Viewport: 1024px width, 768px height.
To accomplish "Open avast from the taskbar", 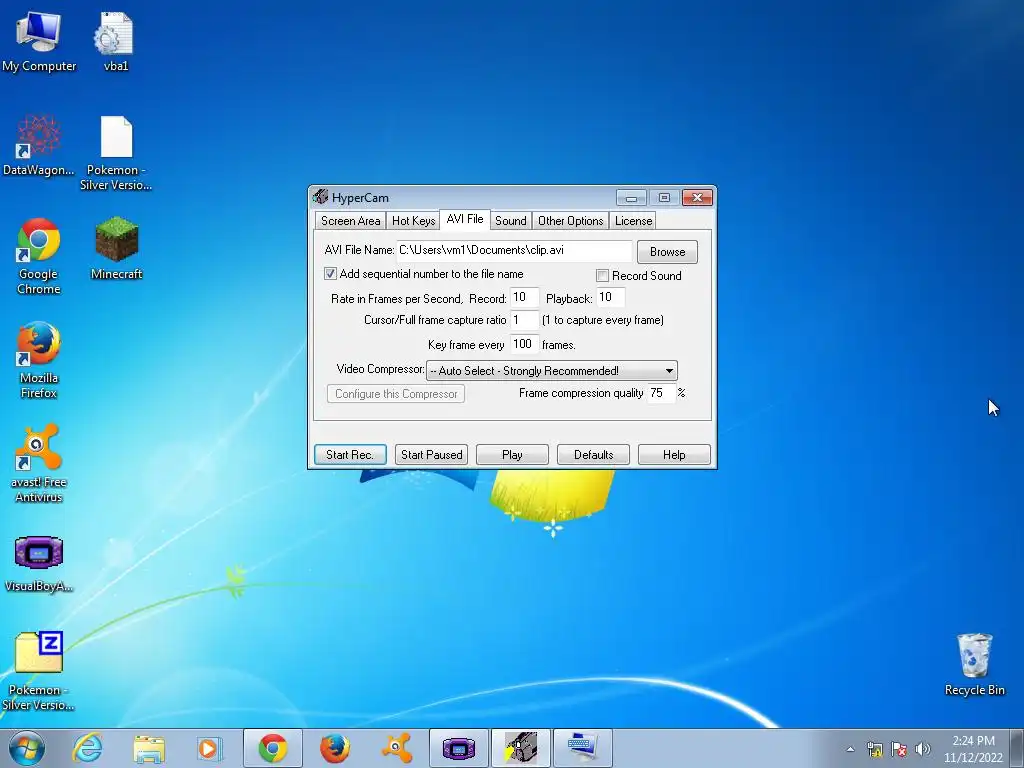I will pos(396,748).
